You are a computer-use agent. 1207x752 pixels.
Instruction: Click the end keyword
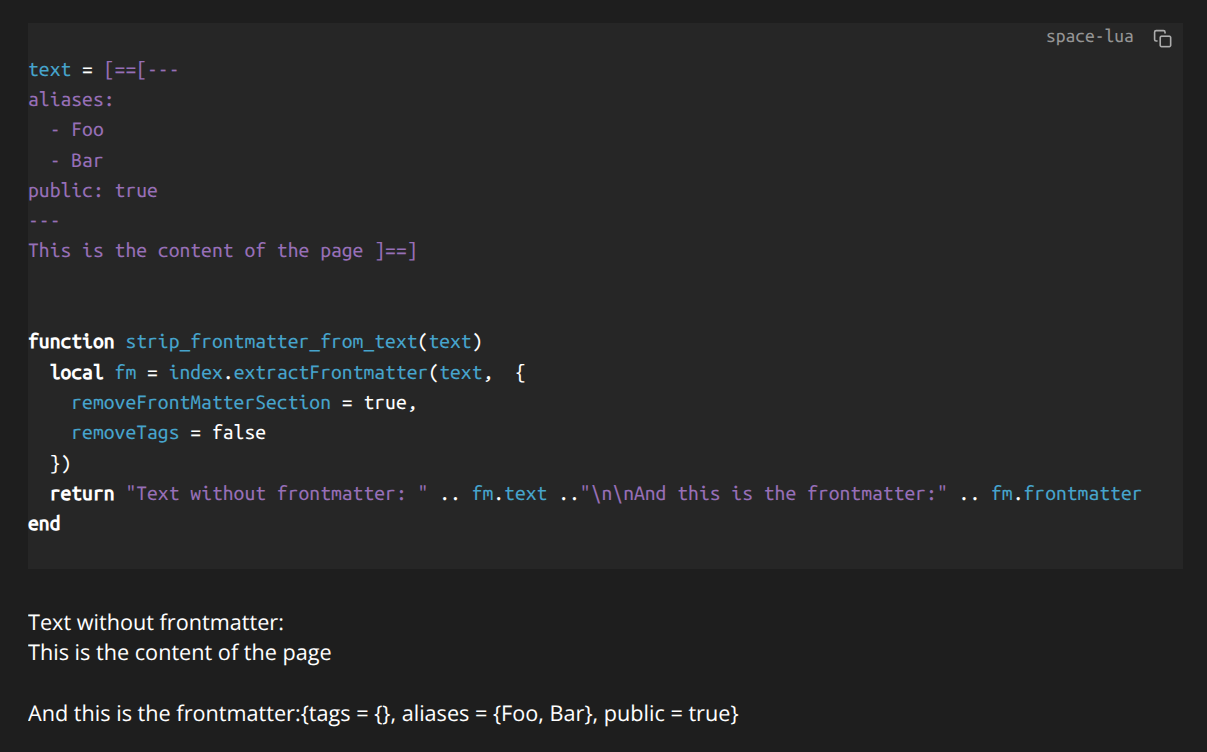point(44,524)
